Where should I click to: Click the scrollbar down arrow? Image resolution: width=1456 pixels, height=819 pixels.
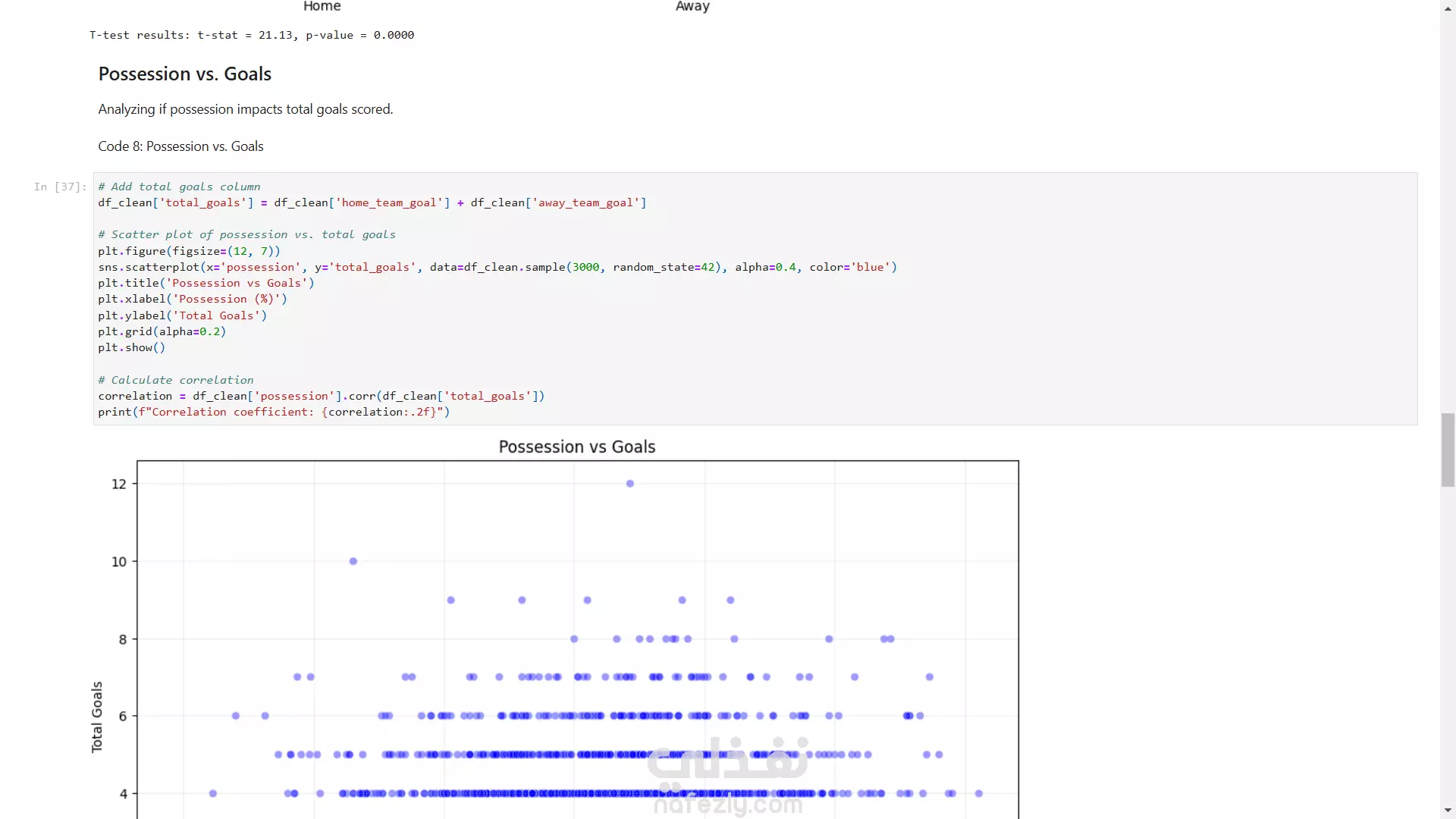[1448, 811]
